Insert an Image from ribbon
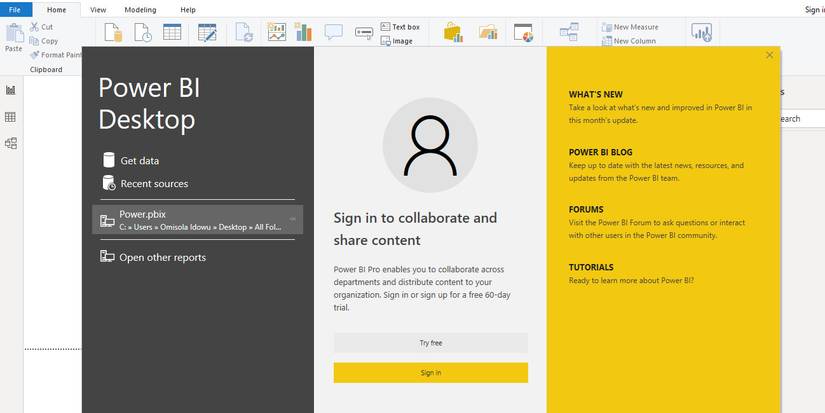The height and width of the screenshot is (413, 825). click(397, 41)
